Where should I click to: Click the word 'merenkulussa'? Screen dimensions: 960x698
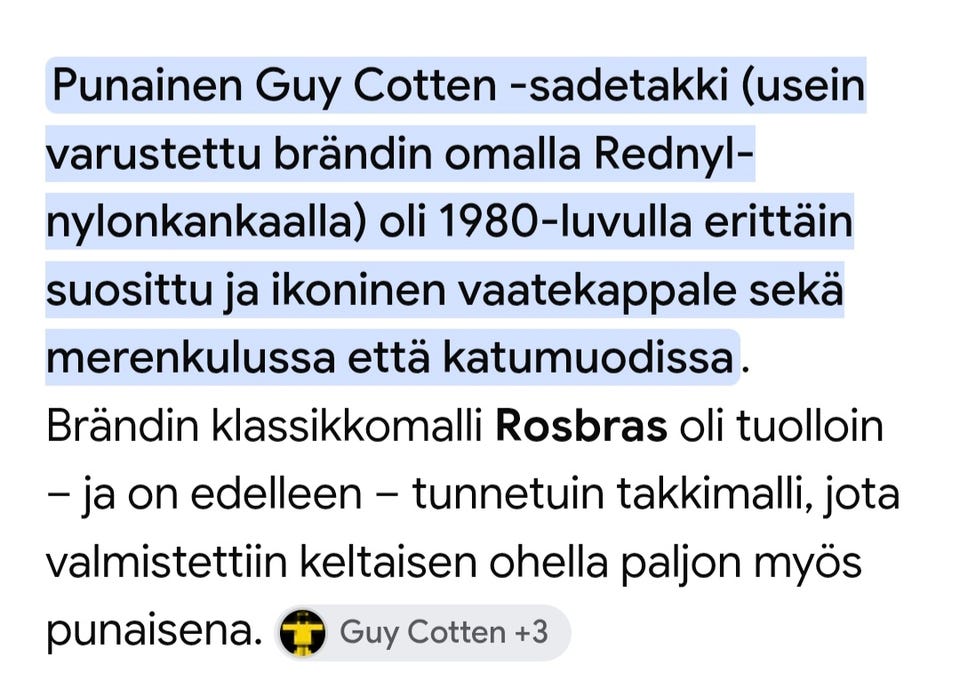click(190, 358)
